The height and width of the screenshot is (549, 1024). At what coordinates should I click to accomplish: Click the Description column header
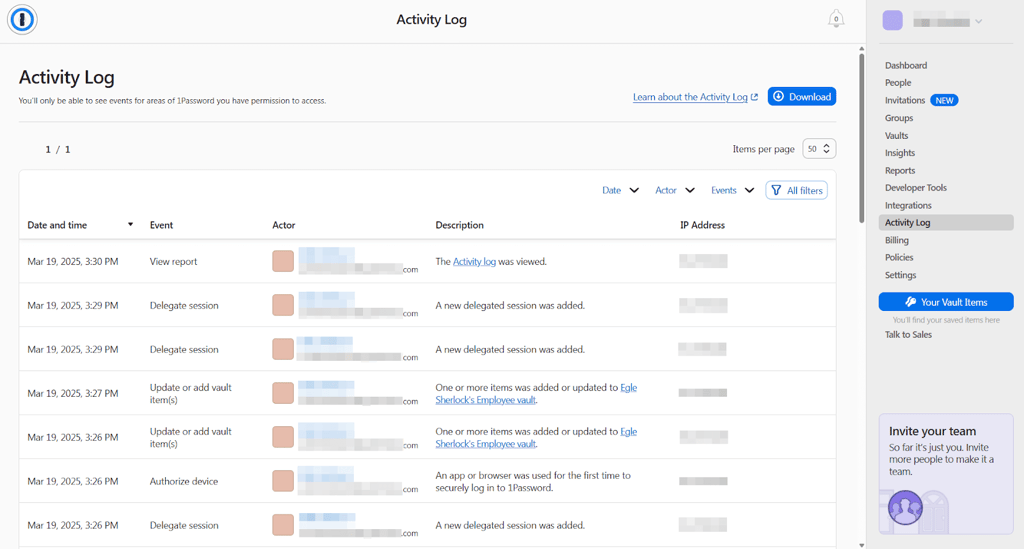(x=460, y=225)
